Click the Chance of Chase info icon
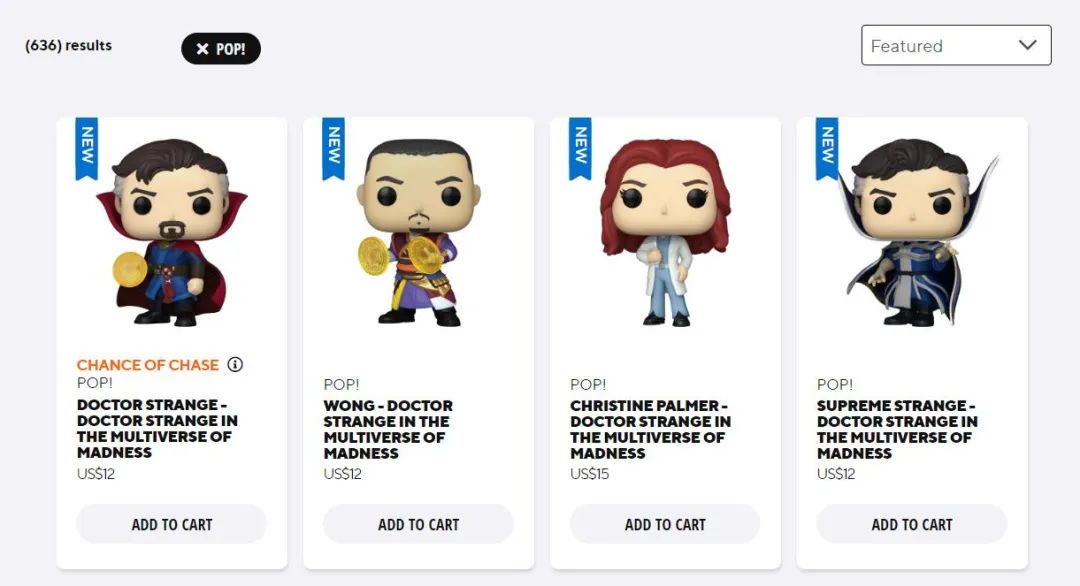1080x586 pixels. 235,365
